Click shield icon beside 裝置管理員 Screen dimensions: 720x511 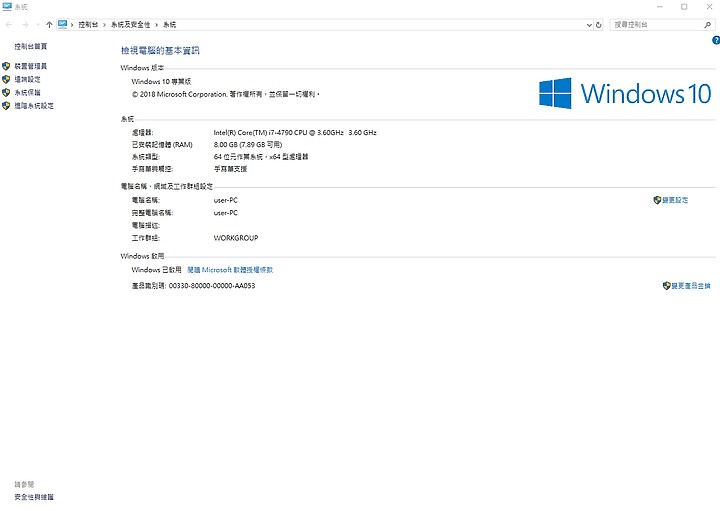(6, 66)
